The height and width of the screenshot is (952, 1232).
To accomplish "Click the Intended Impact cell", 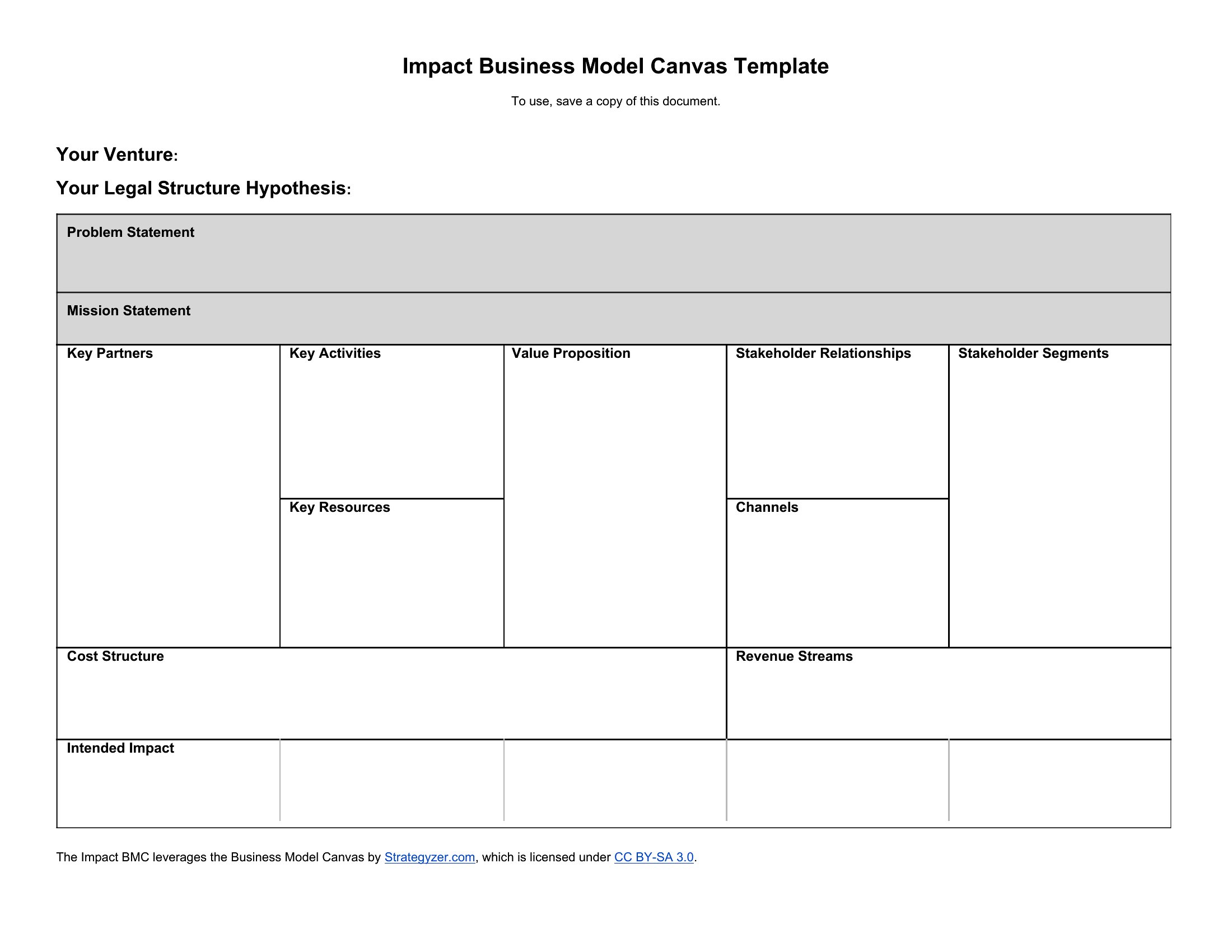I will [168, 783].
